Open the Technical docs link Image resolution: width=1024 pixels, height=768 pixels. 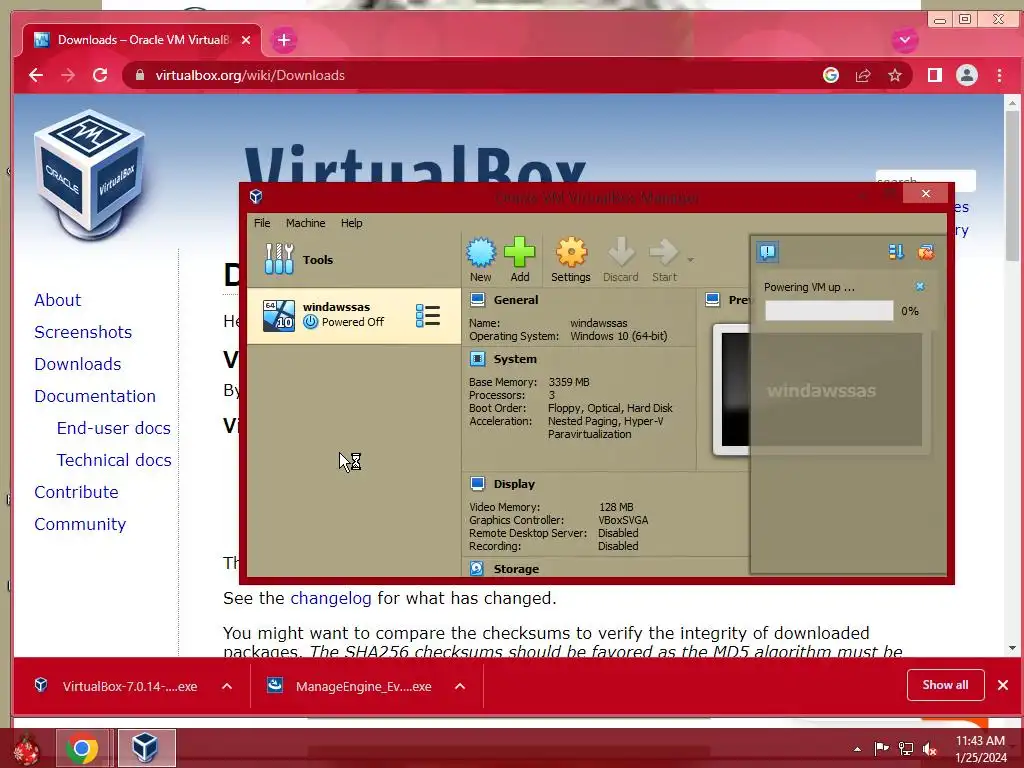coord(114,460)
